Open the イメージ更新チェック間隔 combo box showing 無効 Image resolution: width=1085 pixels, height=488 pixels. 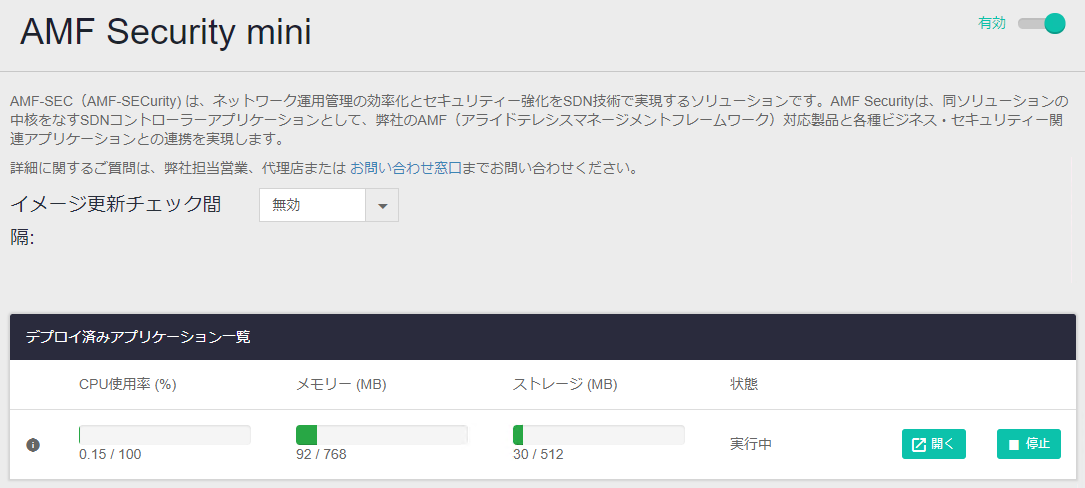[312, 205]
